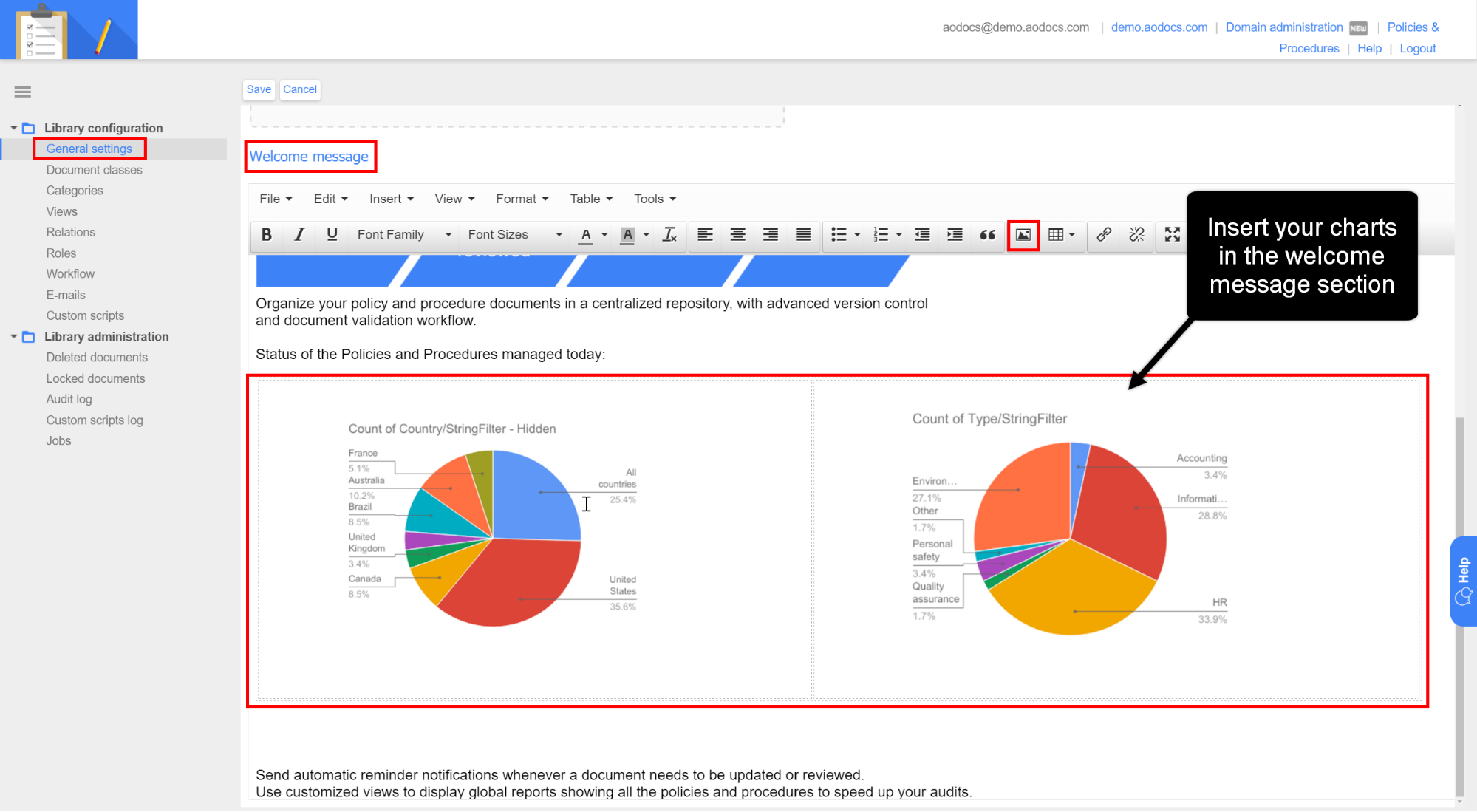Apply the text color A button
Viewport: 1477px width, 812px height.
pos(586,235)
